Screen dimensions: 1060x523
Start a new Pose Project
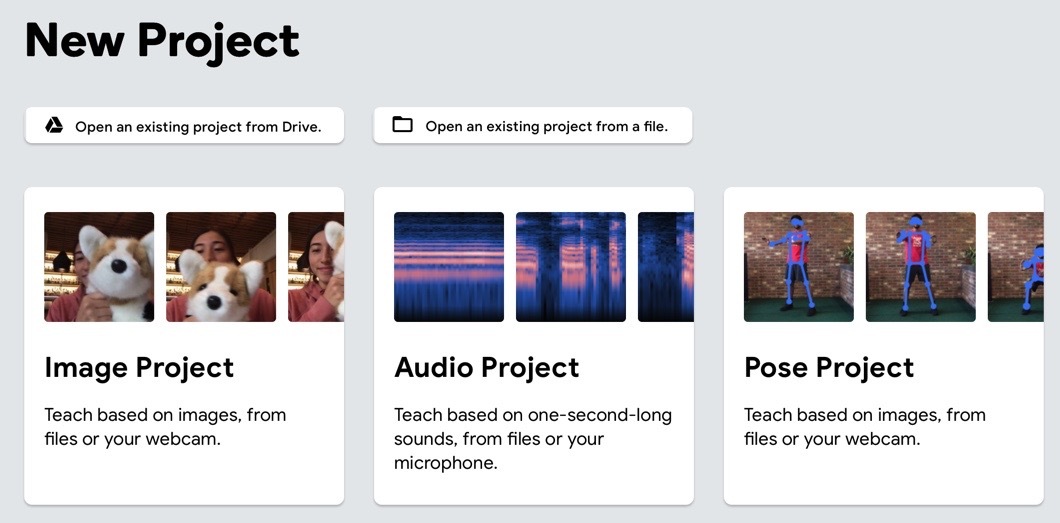tap(884, 346)
